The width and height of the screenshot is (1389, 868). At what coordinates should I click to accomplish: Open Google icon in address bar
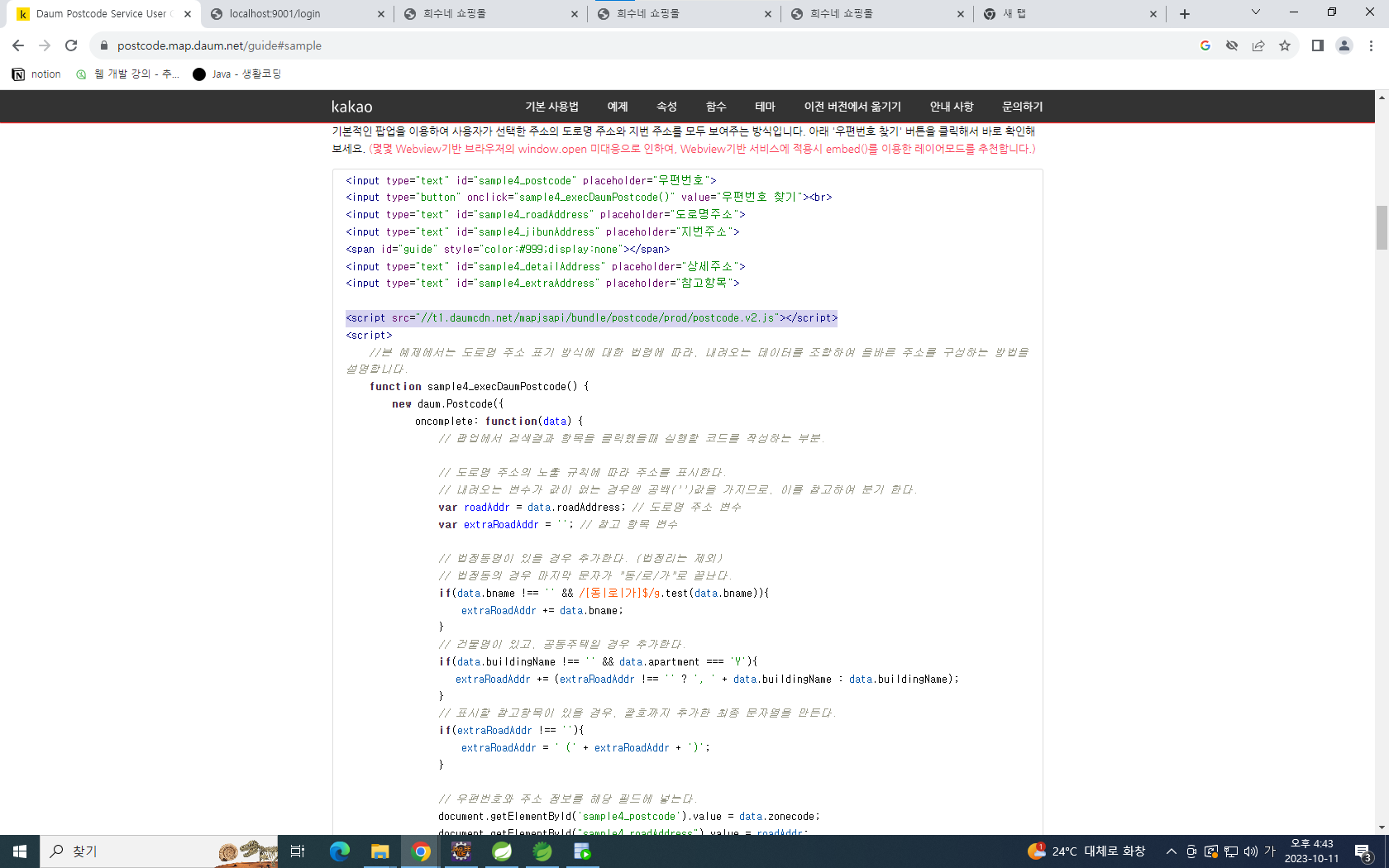pos(1205,45)
